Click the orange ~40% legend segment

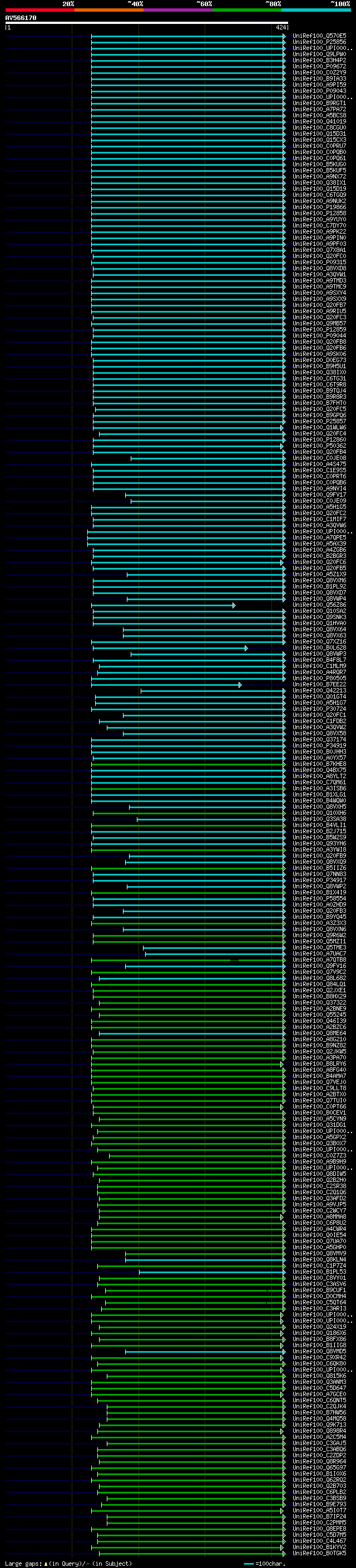(109, 10)
